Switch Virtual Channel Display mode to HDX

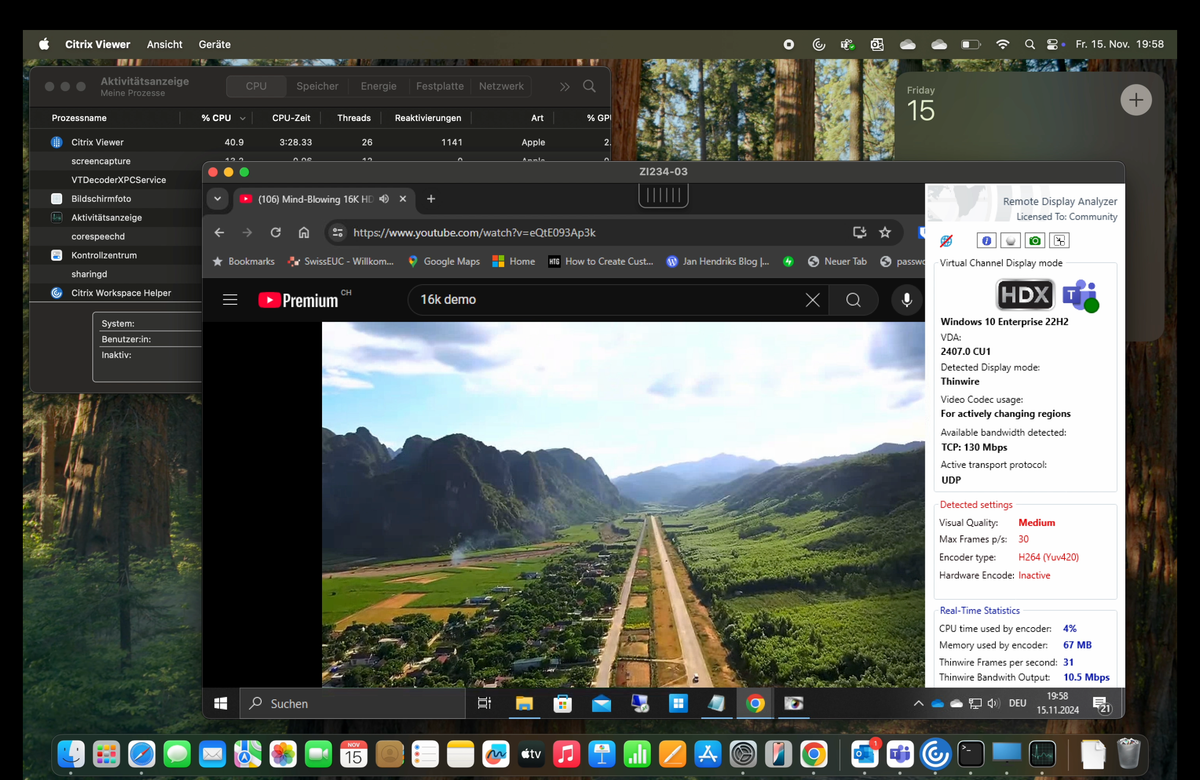click(1025, 295)
